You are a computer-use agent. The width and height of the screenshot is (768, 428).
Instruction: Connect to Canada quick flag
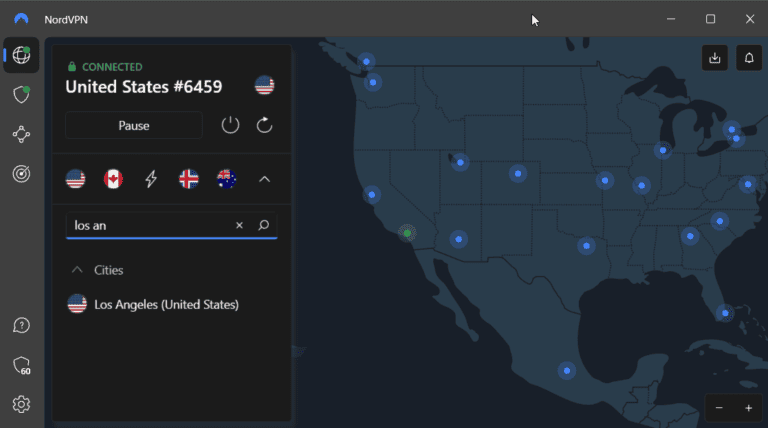coord(113,179)
